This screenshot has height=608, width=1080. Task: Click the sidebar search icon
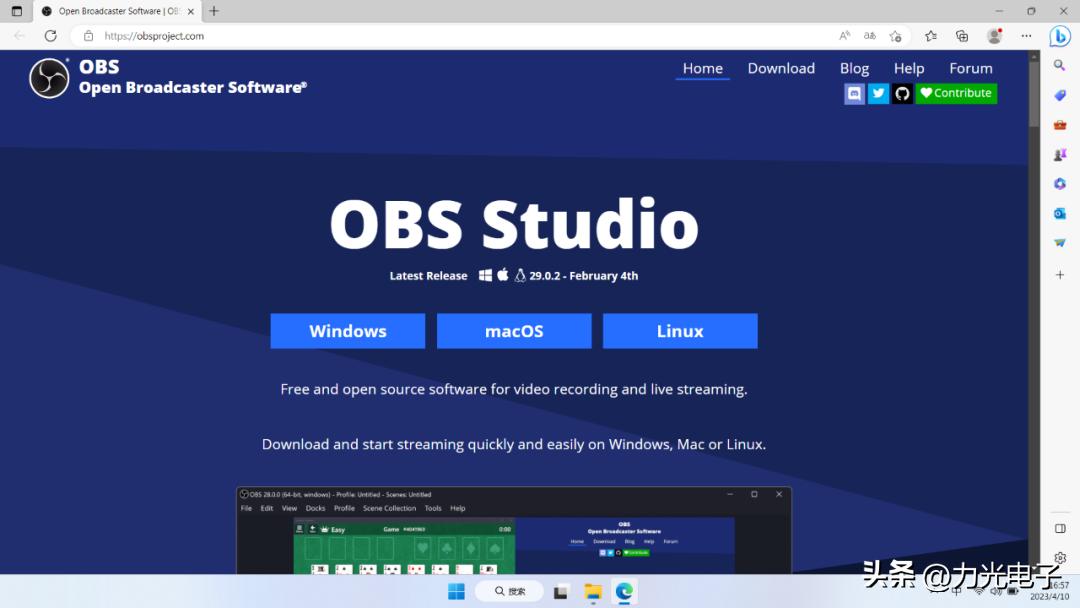[1060, 65]
